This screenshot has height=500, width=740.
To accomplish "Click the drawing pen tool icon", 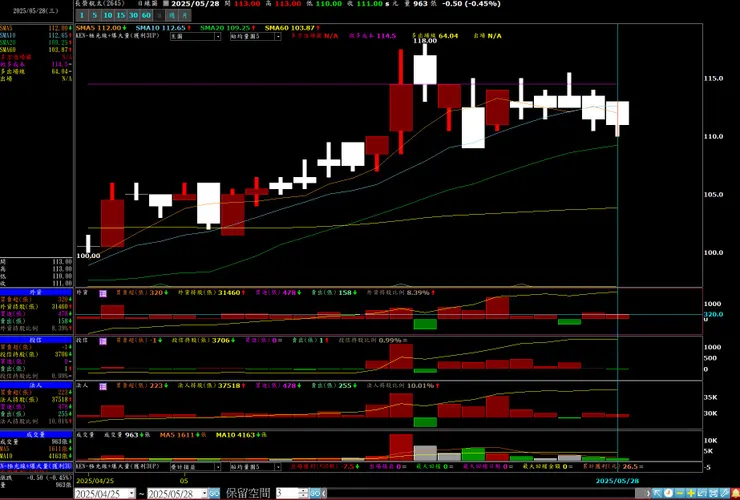I will click(725, 493).
